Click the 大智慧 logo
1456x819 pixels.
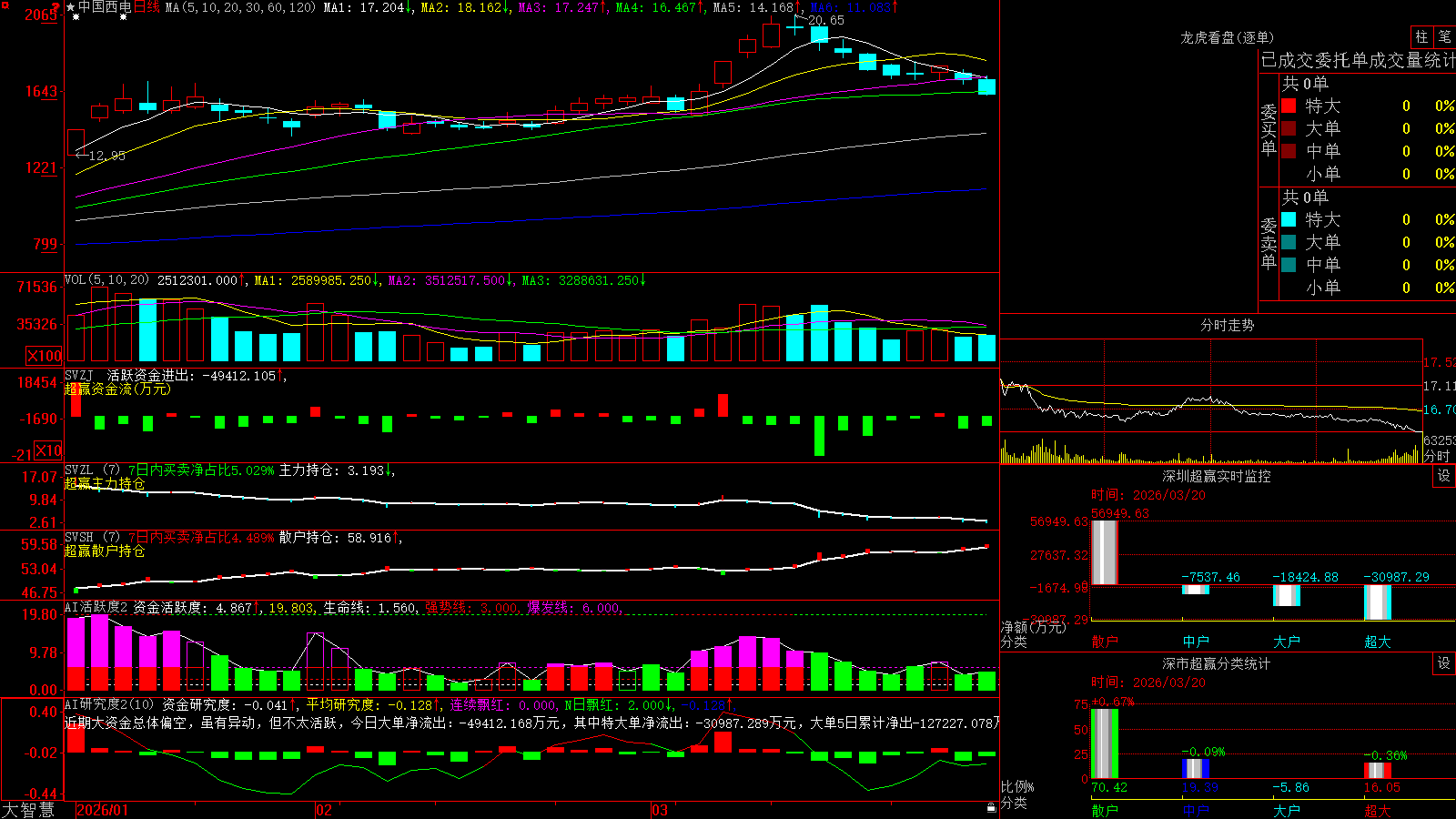(28, 810)
